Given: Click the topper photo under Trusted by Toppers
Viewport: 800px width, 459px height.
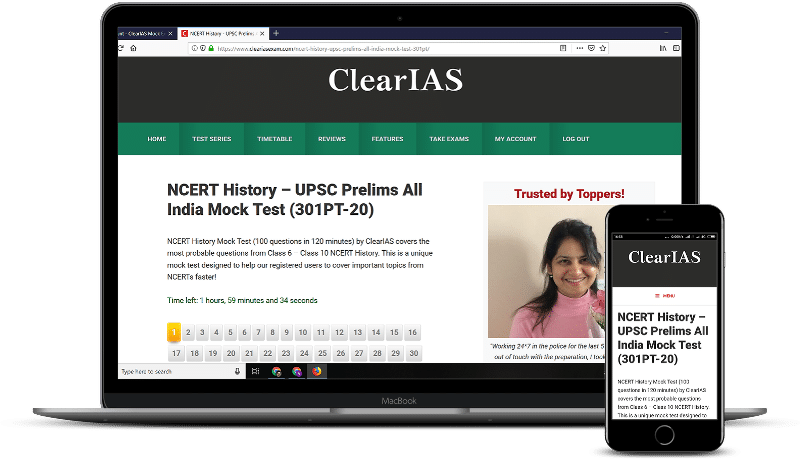Looking at the screenshot, I should pos(546,271).
